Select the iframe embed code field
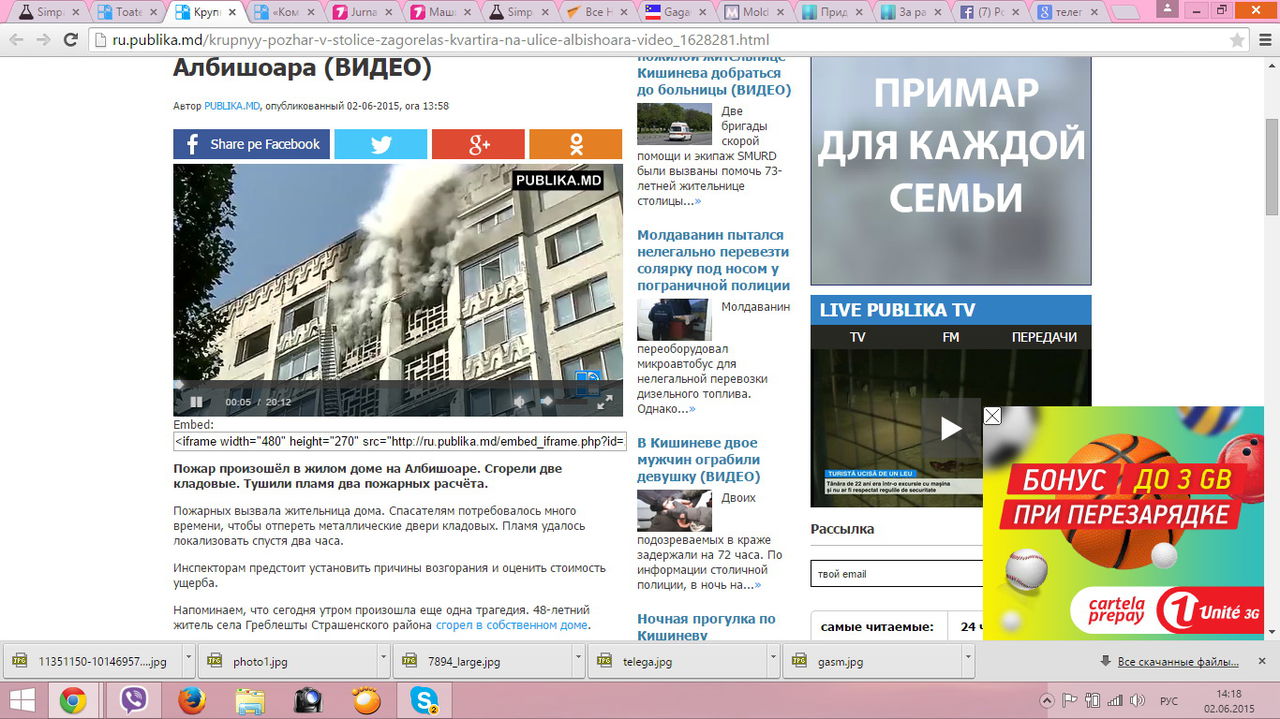 point(399,442)
